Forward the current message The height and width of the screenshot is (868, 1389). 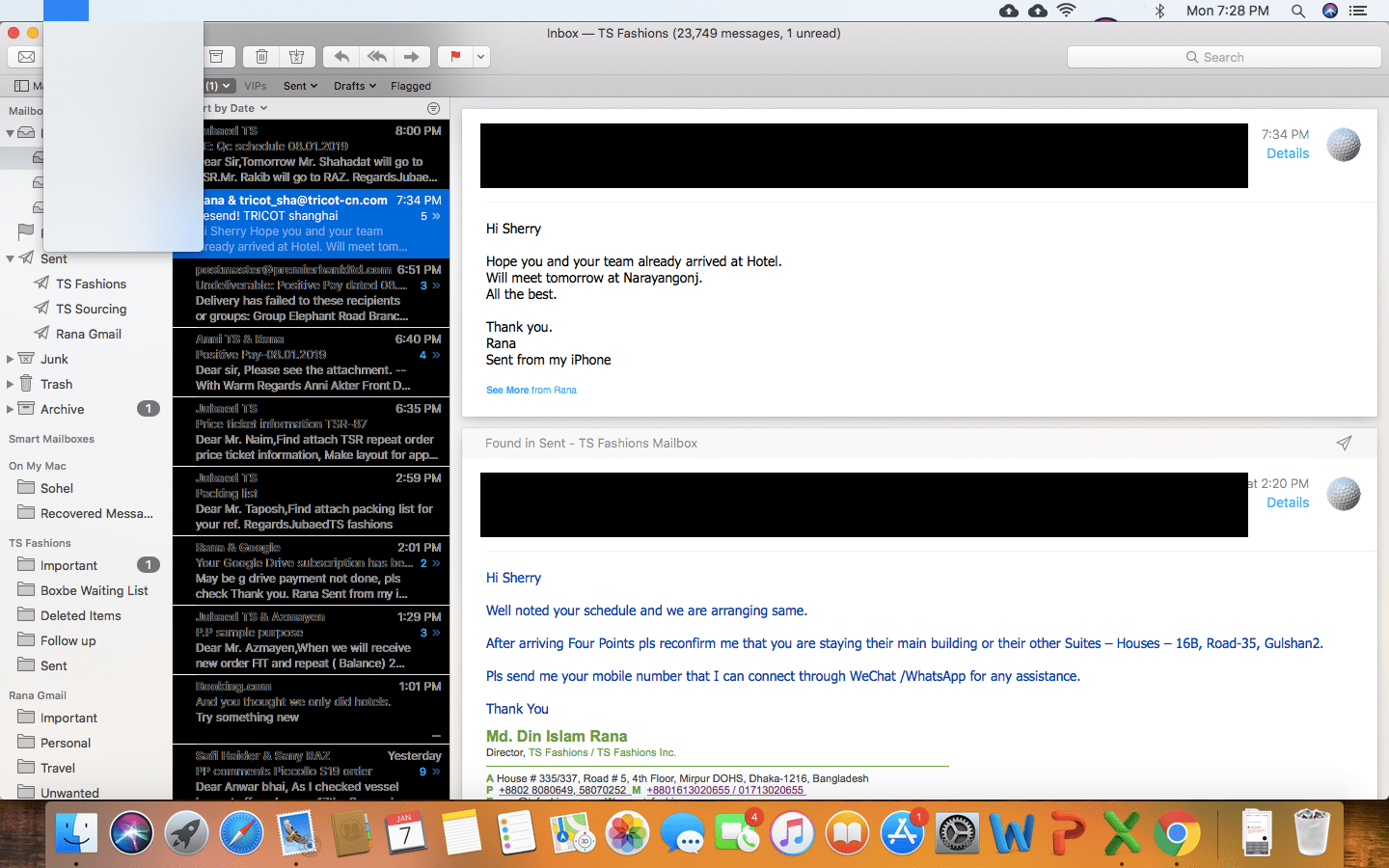pyautogui.click(x=412, y=56)
